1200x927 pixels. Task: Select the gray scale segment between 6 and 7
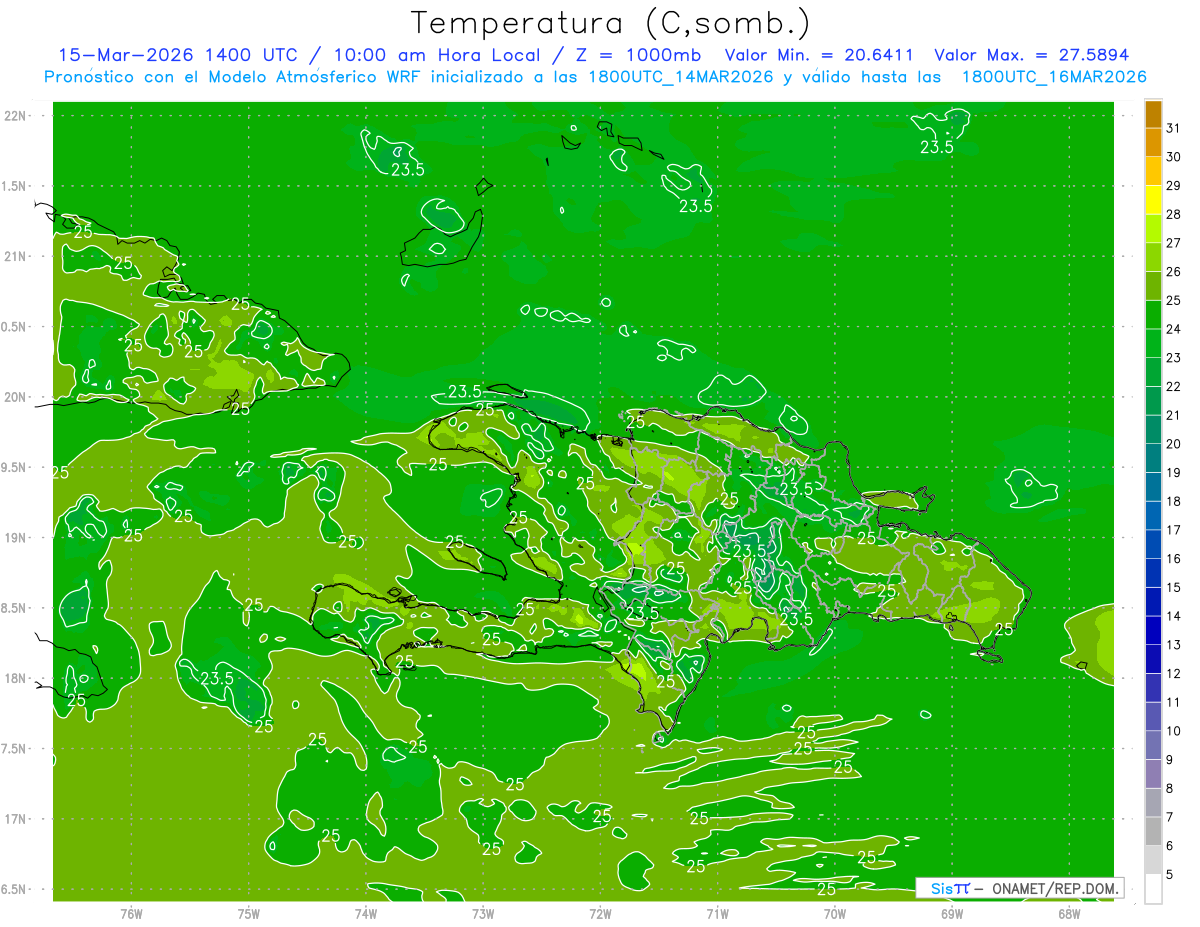[x=1153, y=832]
